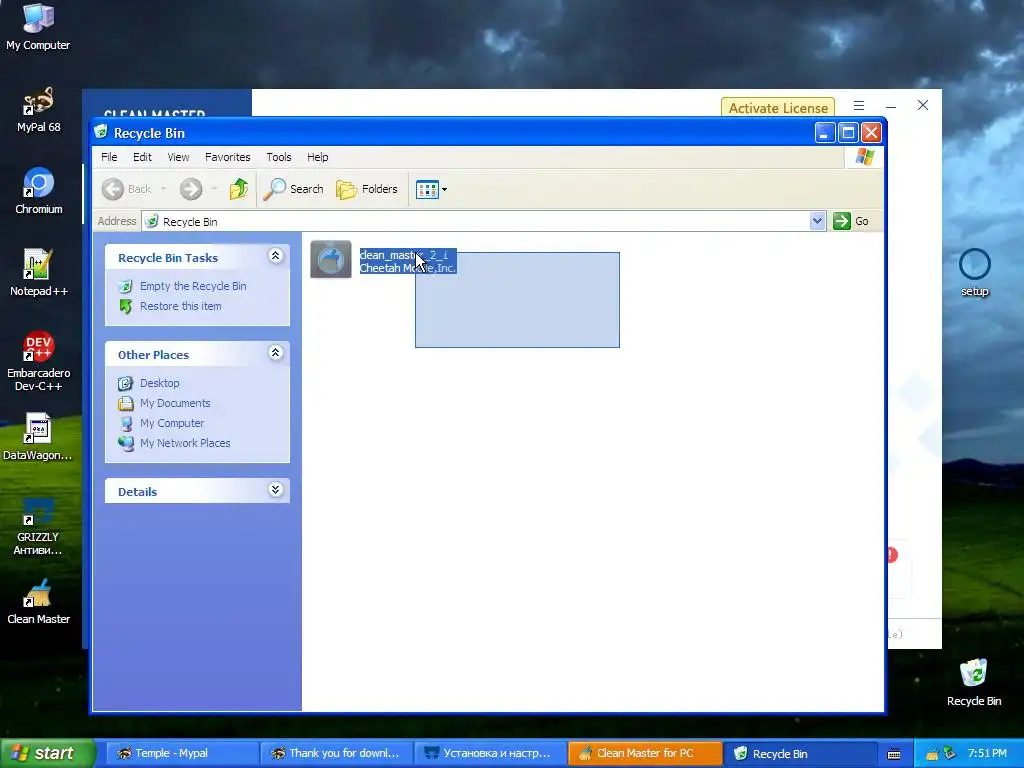This screenshot has height=768, width=1024.
Task: Open Chromium desktop shortcut
Action: (38, 191)
